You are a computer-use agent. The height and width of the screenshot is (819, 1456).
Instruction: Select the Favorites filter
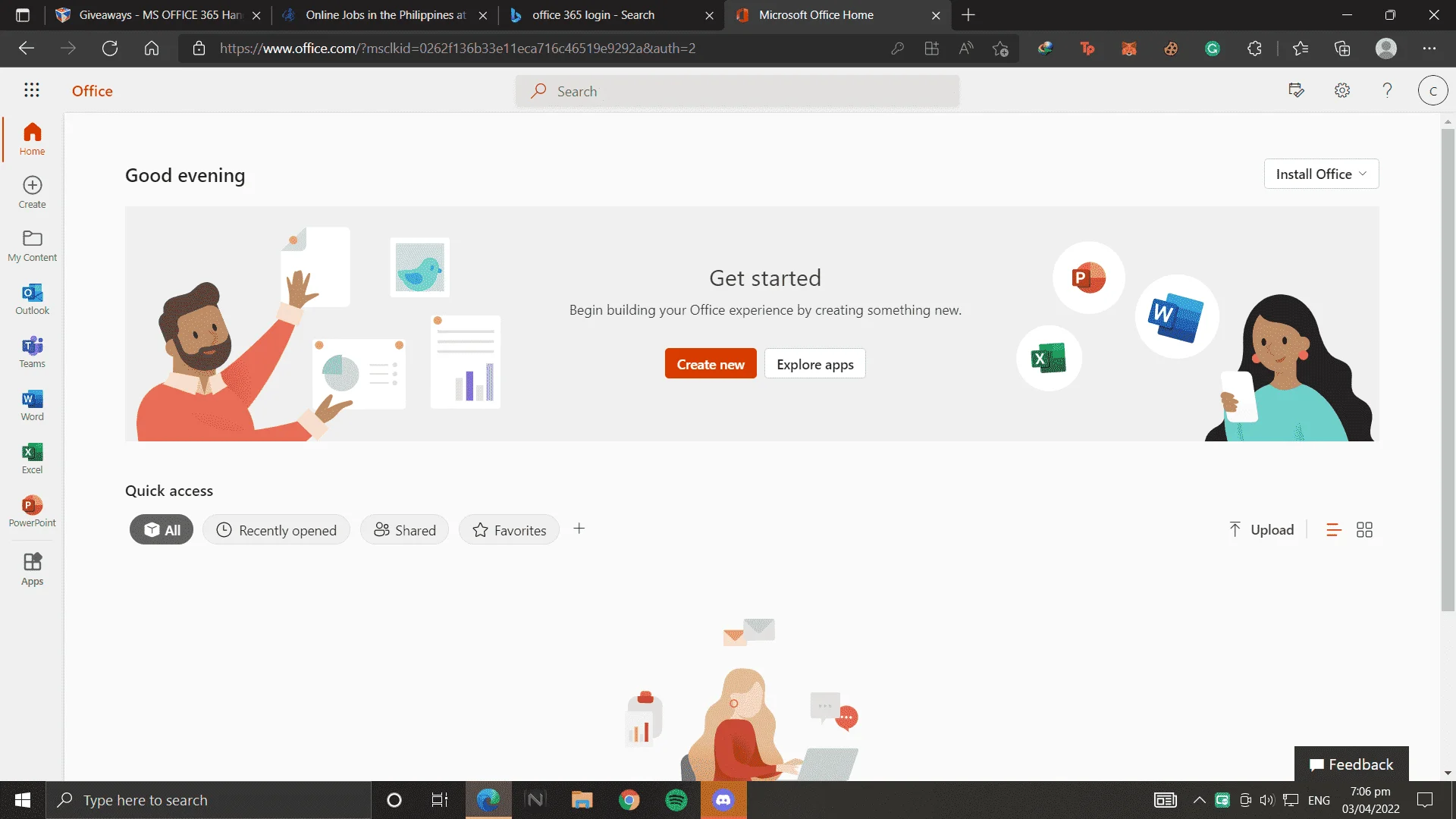pos(509,530)
